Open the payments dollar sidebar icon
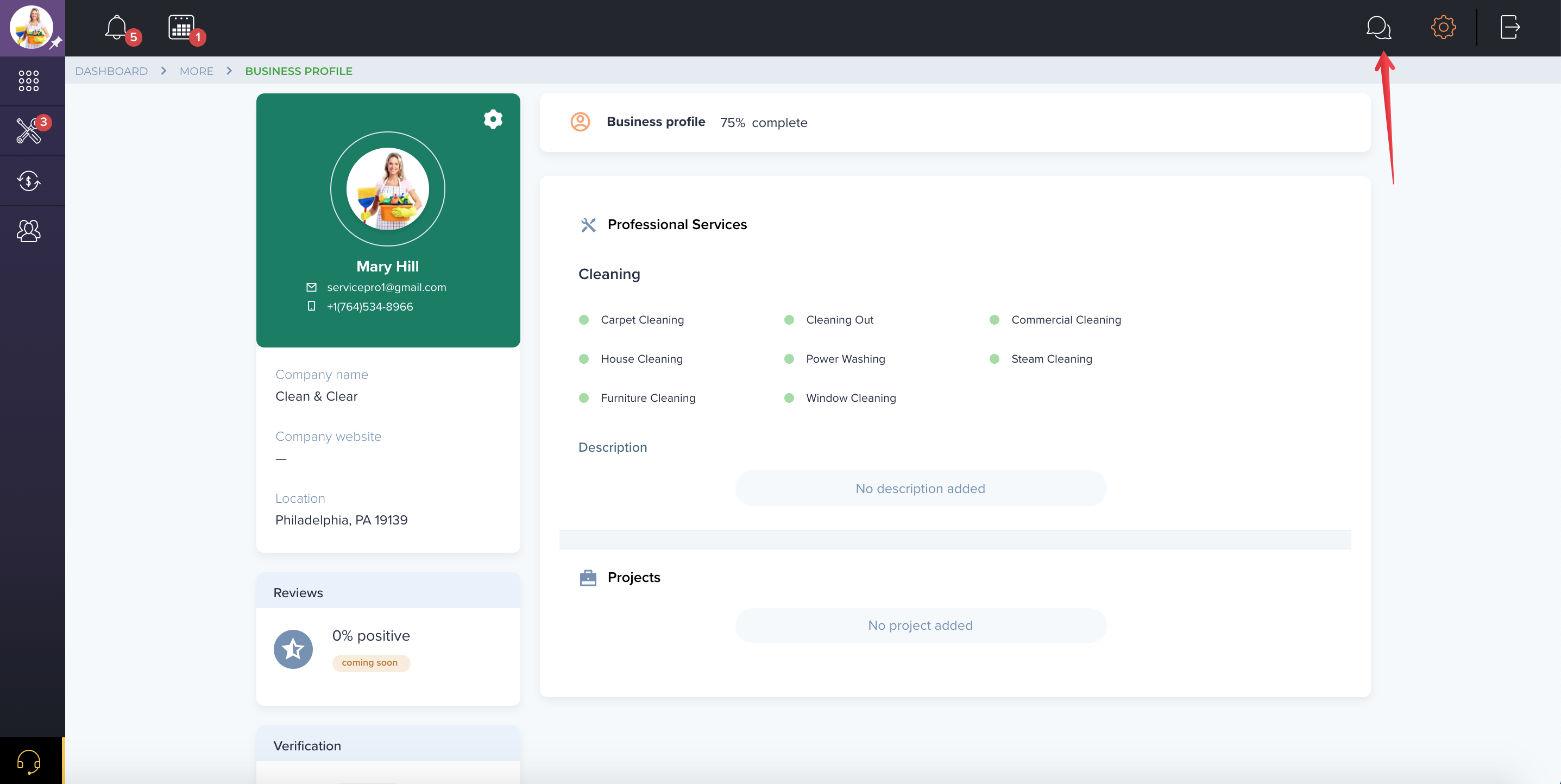The image size is (1561, 784). click(x=28, y=181)
